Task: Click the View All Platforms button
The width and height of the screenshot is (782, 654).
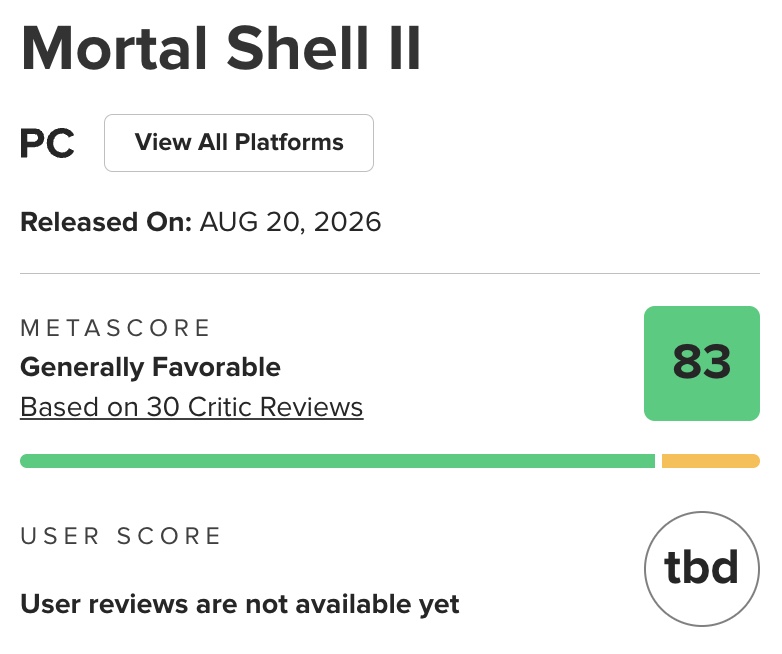Action: 238,143
